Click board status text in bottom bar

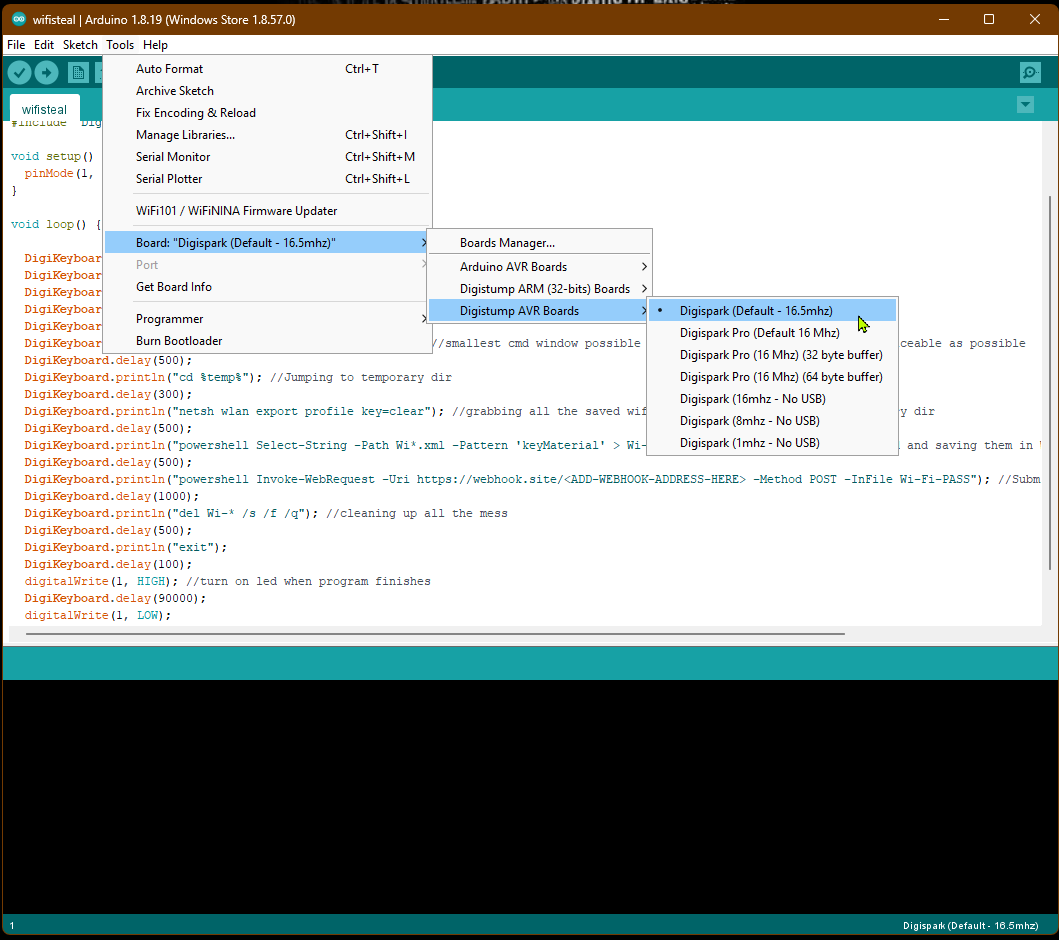[970, 926]
